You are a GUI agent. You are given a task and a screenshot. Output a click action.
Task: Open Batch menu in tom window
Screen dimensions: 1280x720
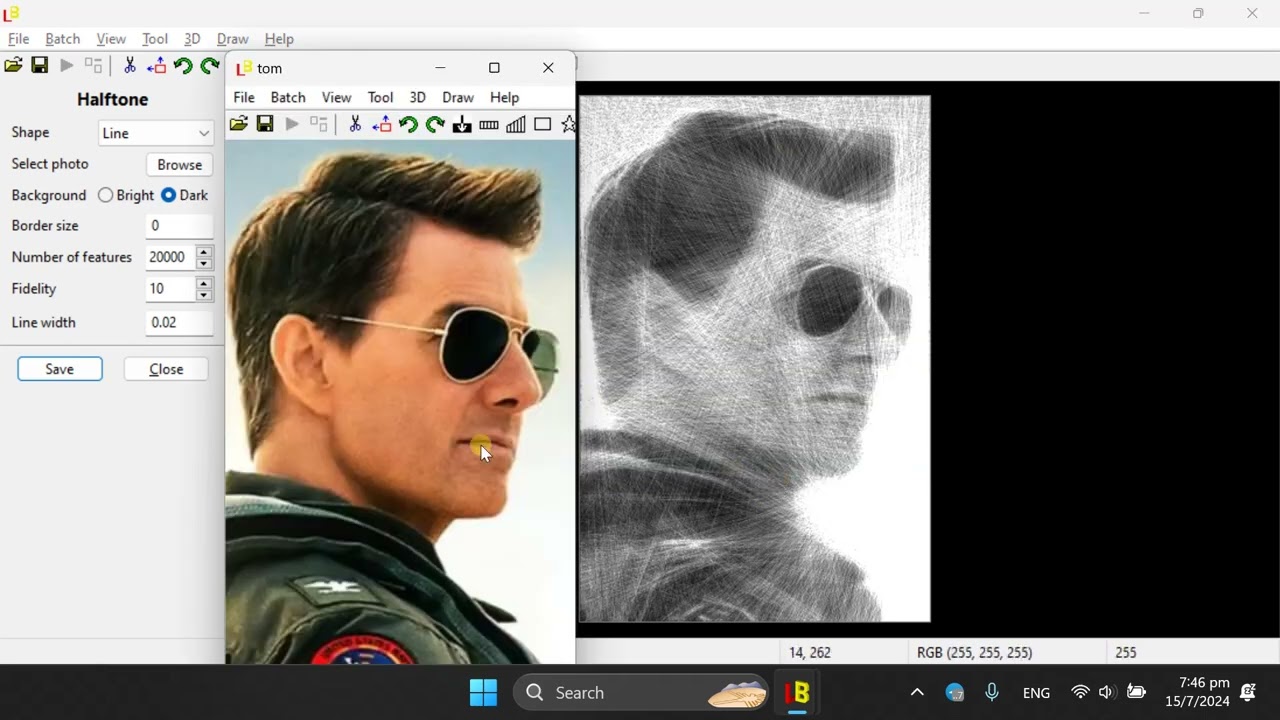[288, 97]
